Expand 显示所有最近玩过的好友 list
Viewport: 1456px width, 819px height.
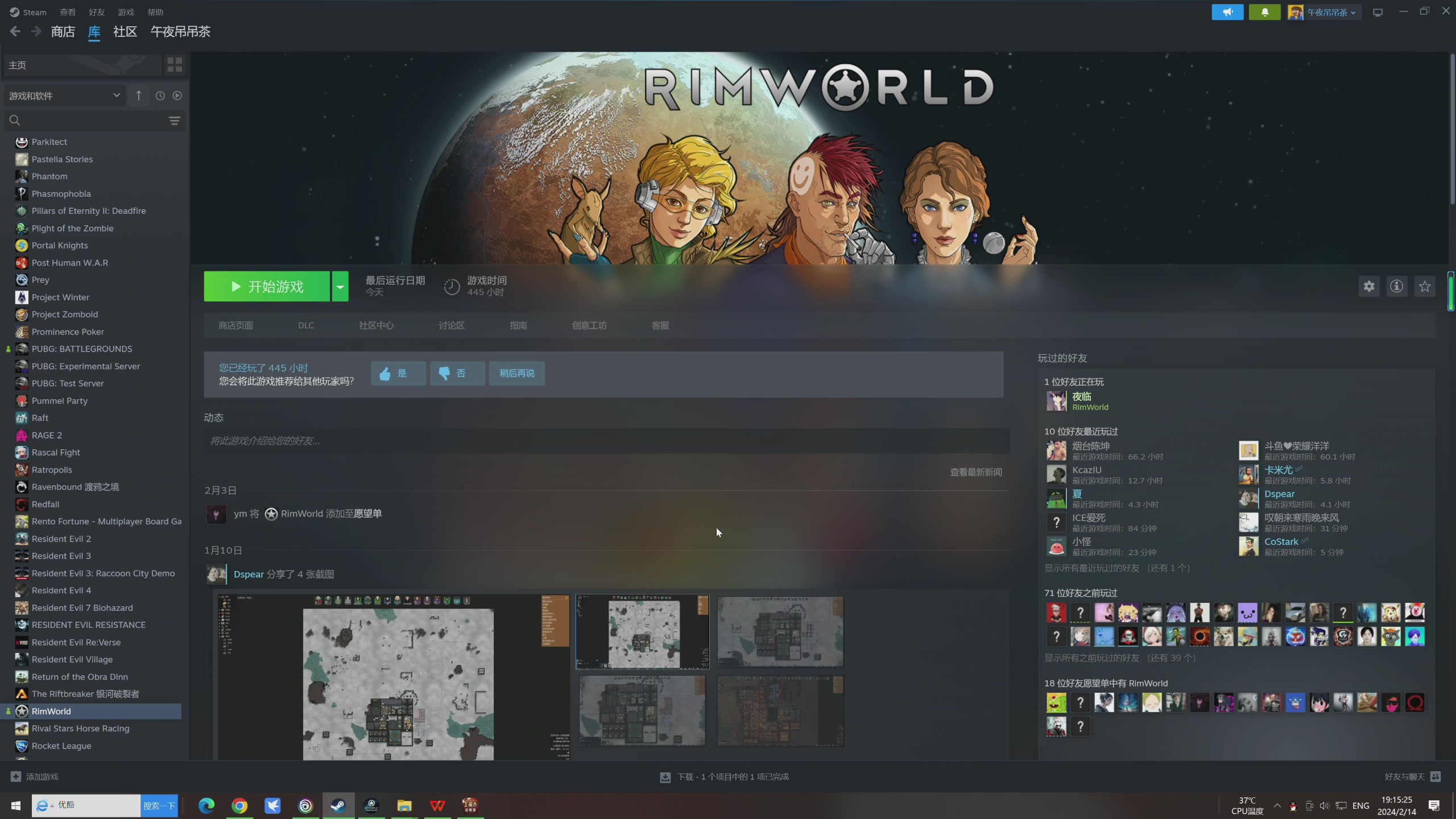tap(1117, 568)
